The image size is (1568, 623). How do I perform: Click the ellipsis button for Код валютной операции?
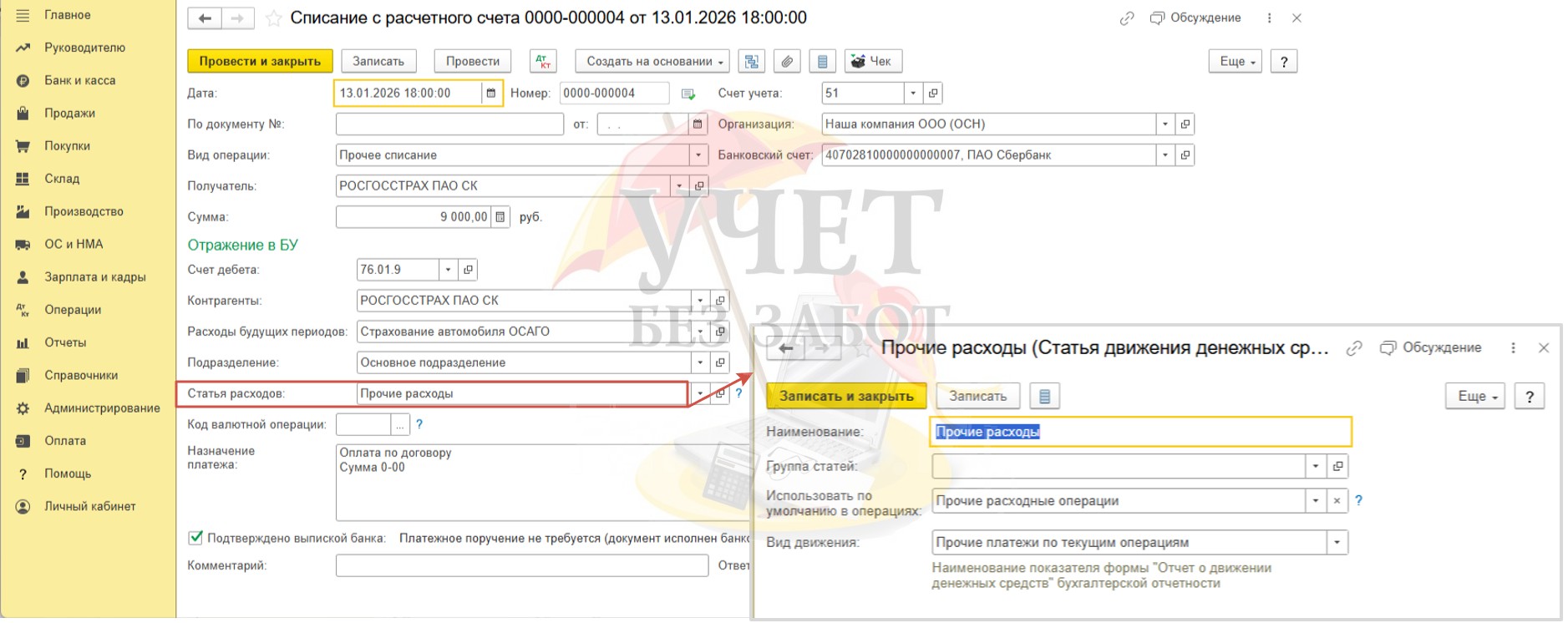coord(401,424)
